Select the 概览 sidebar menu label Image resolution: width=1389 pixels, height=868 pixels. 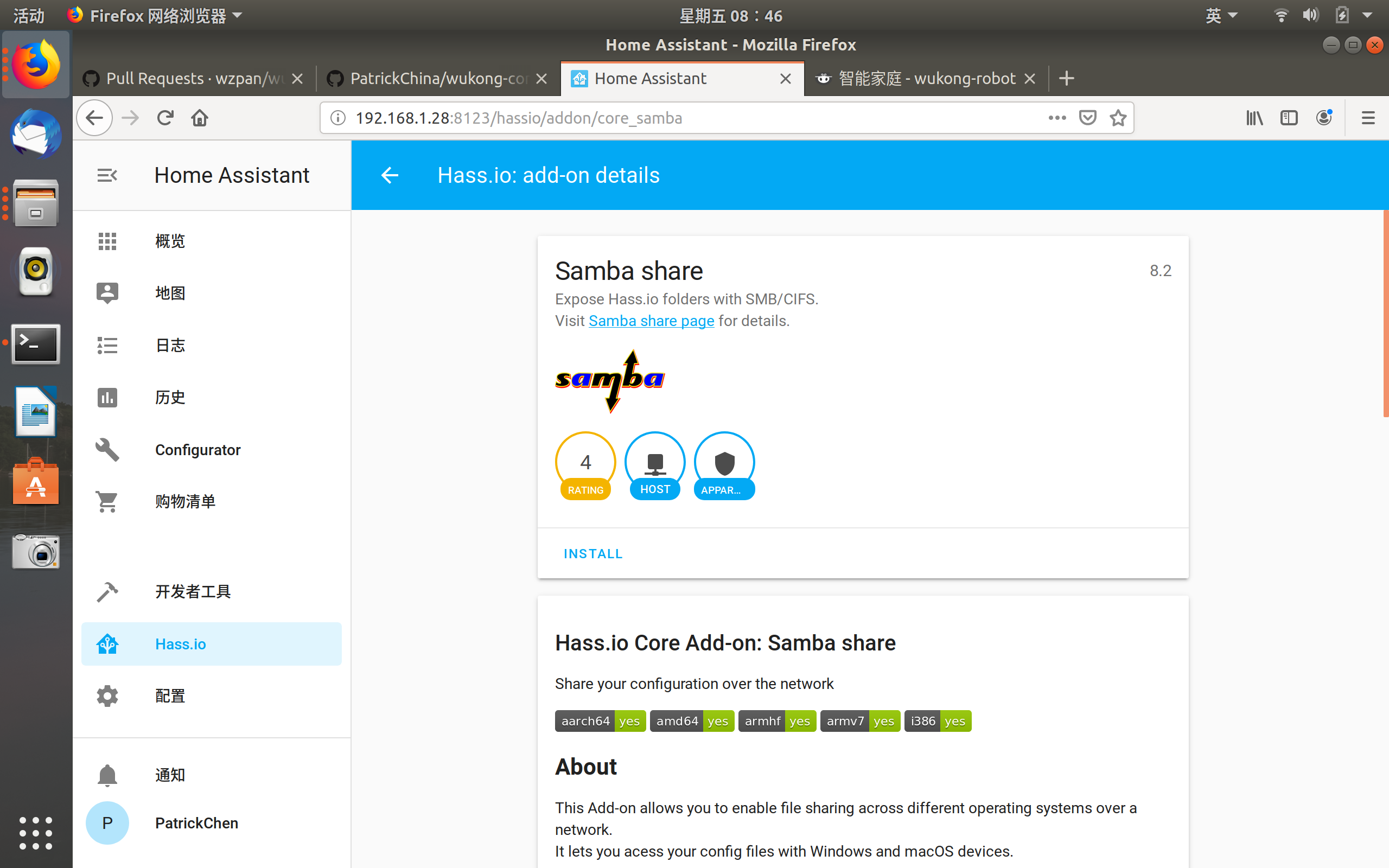coord(170,241)
